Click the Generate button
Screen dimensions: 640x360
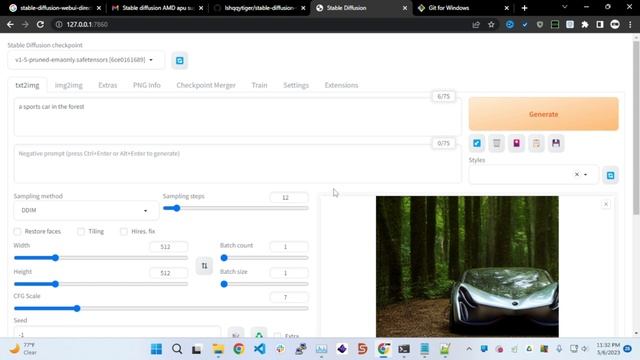point(543,114)
